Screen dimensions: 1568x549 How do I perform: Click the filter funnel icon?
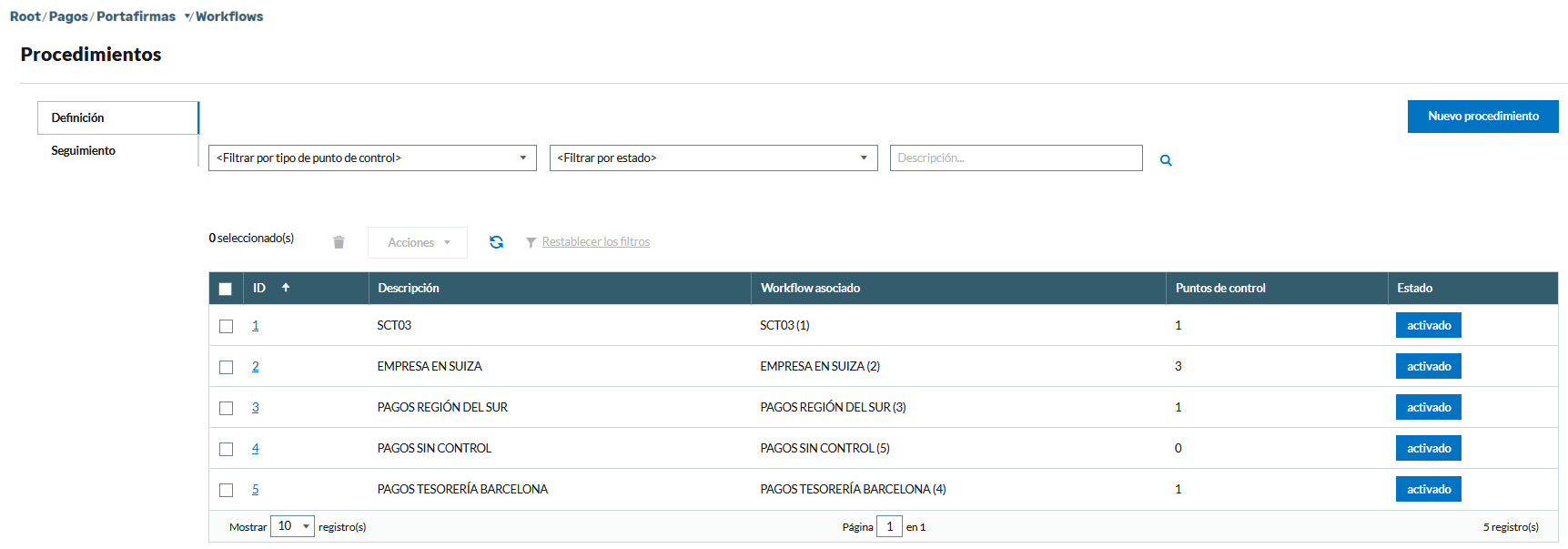click(531, 242)
